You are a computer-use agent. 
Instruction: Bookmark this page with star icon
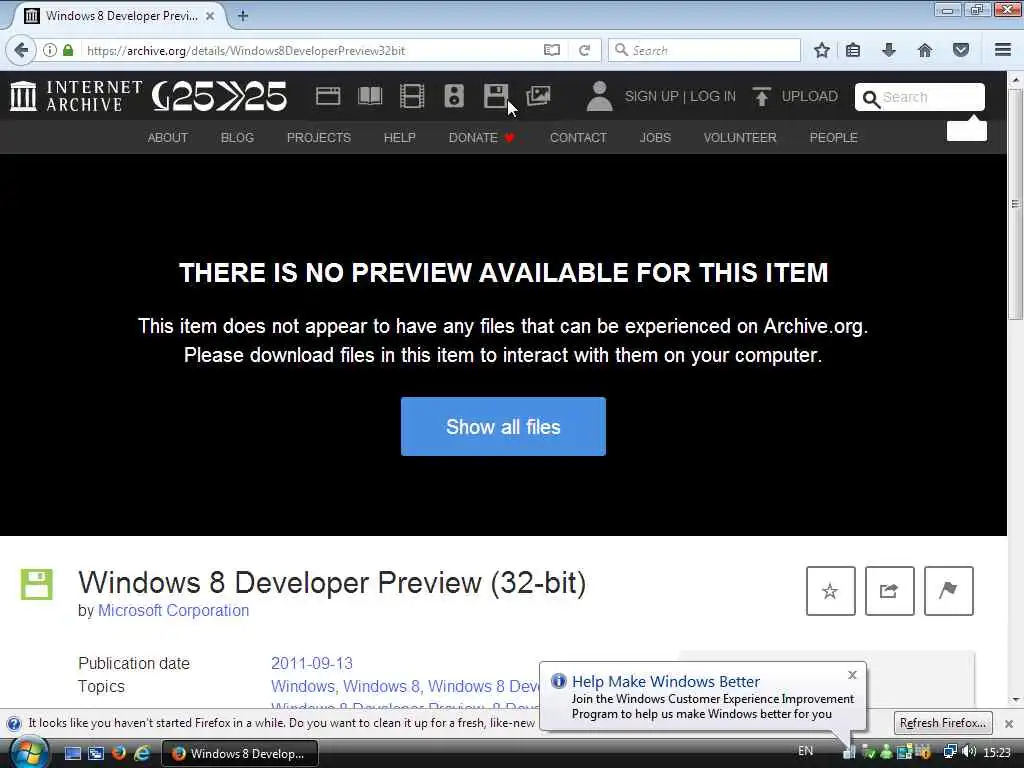coord(822,50)
